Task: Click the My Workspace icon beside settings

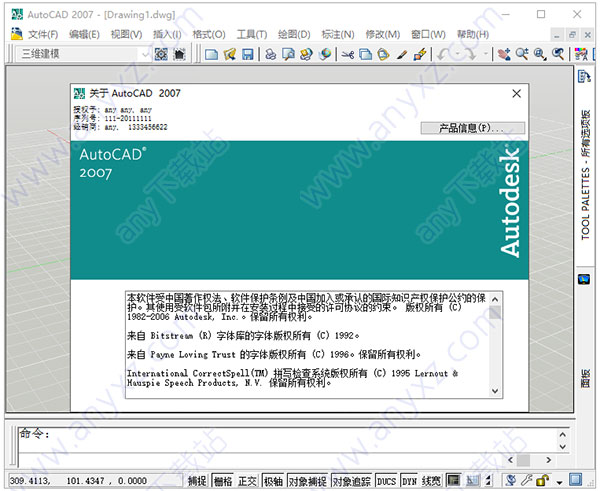Action: click(x=179, y=54)
